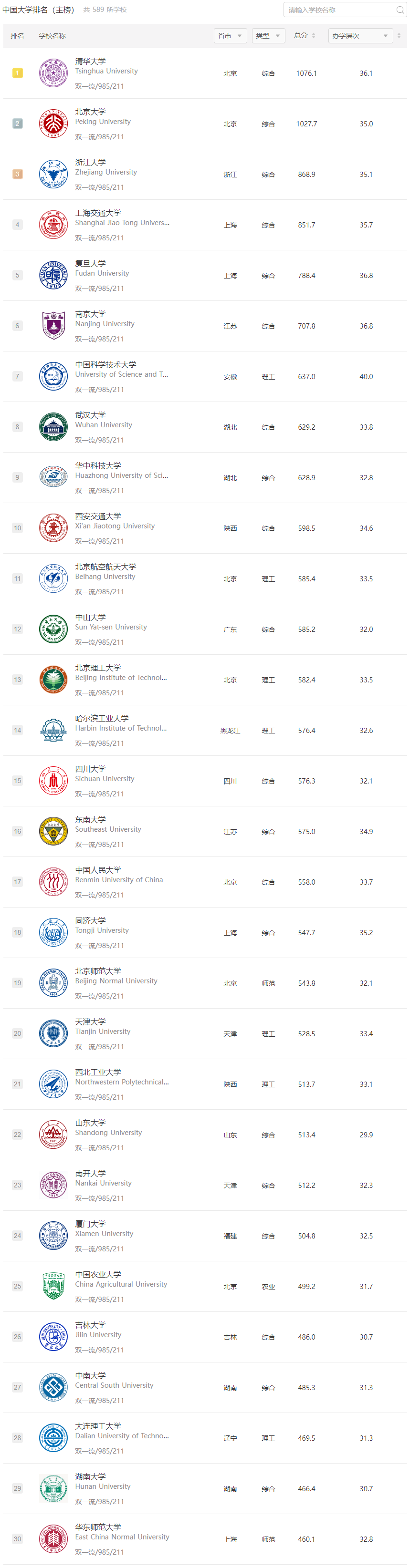Screen dimensions: 410x1568
Task: Sort rankings by 总分 column arrows
Action: [313, 36]
